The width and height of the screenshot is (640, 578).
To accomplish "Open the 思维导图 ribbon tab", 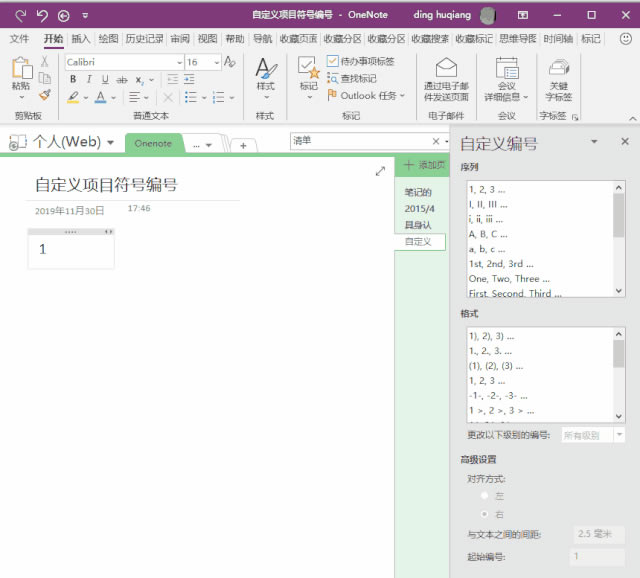I will click(x=518, y=39).
